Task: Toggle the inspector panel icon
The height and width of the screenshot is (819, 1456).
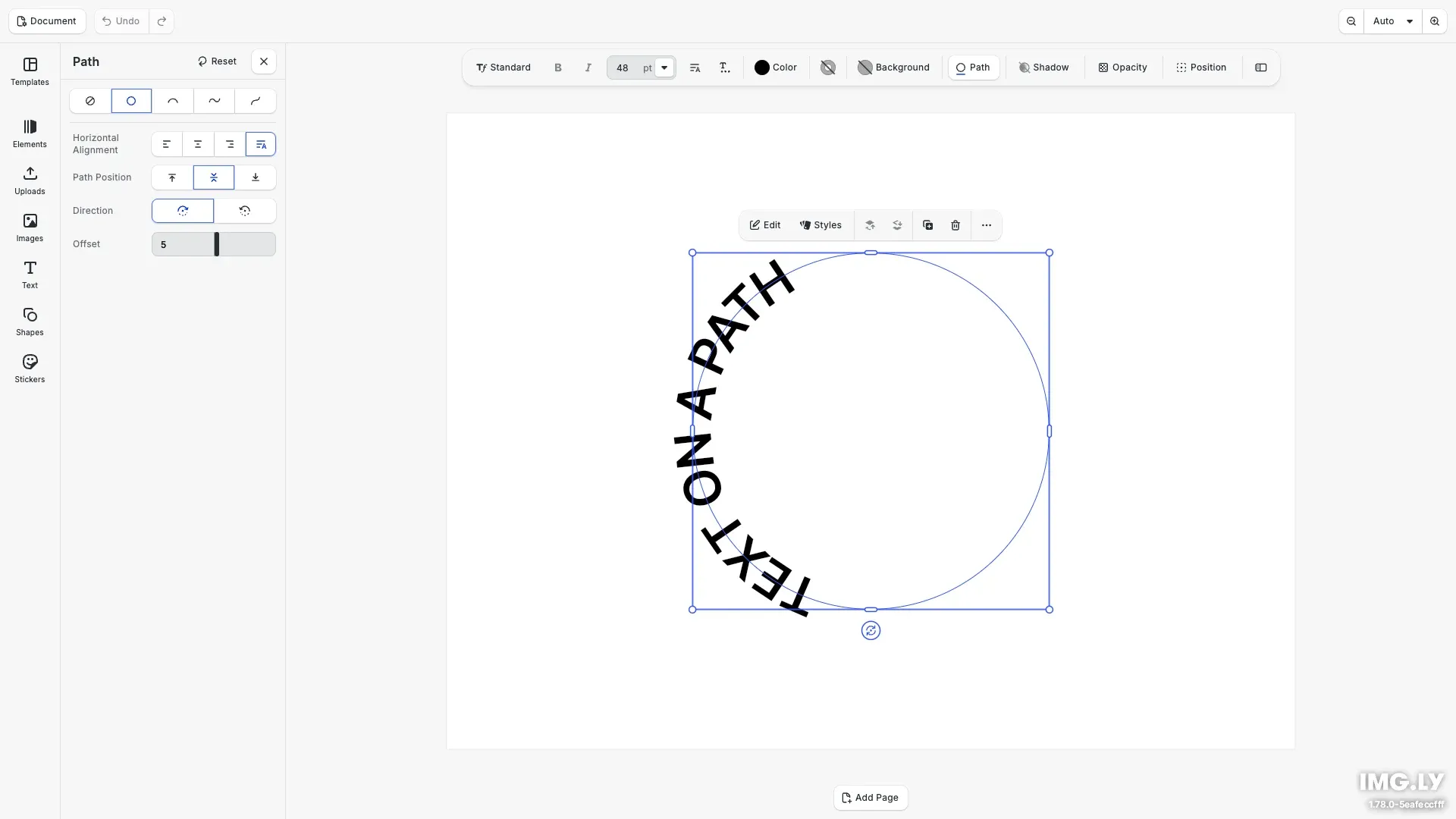Action: (x=1261, y=67)
